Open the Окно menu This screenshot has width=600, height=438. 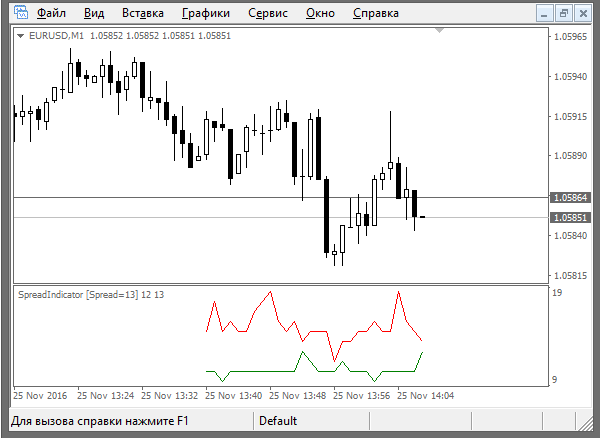point(320,13)
